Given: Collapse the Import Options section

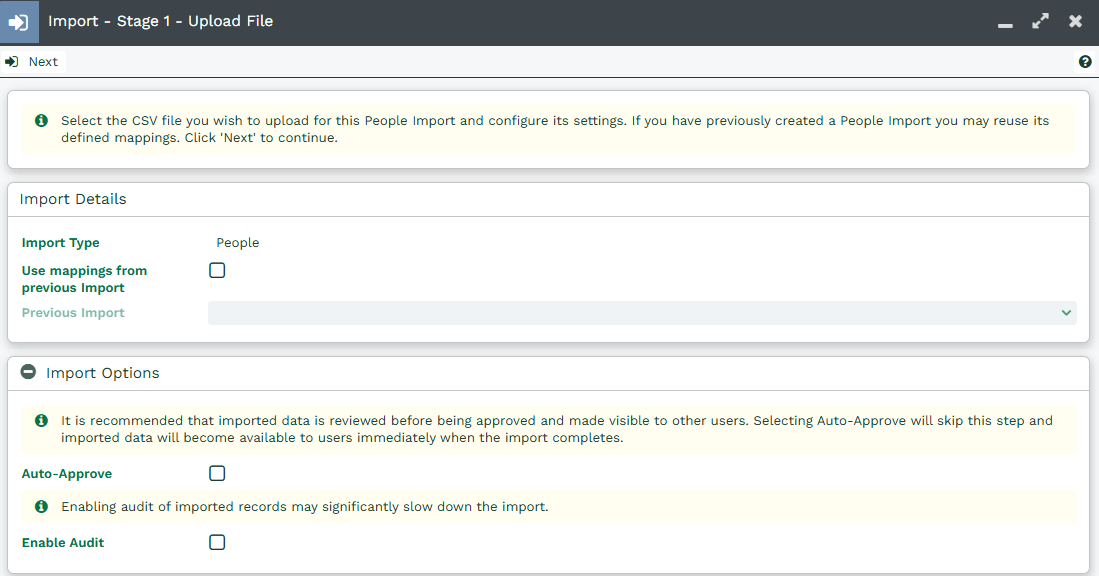Looking at the screenshot, I should click(x=29, y=372).
